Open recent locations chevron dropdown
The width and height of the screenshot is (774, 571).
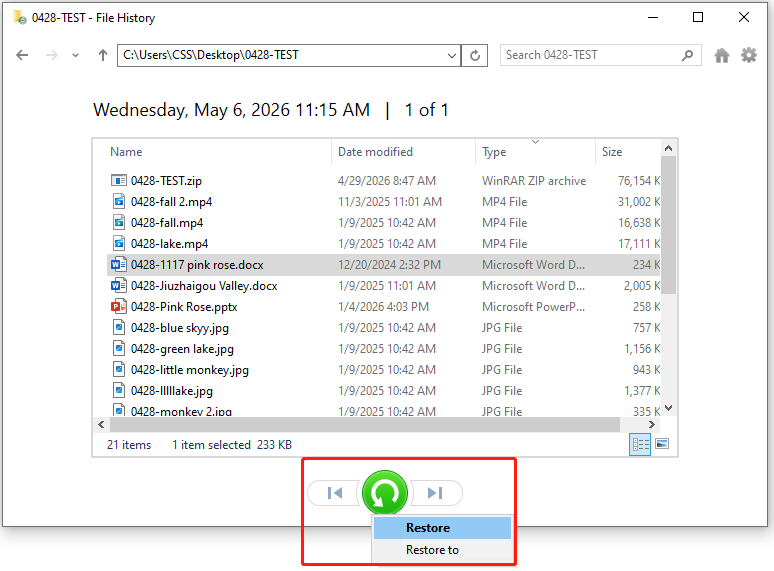pyautogui.click(x=75, y=56)
